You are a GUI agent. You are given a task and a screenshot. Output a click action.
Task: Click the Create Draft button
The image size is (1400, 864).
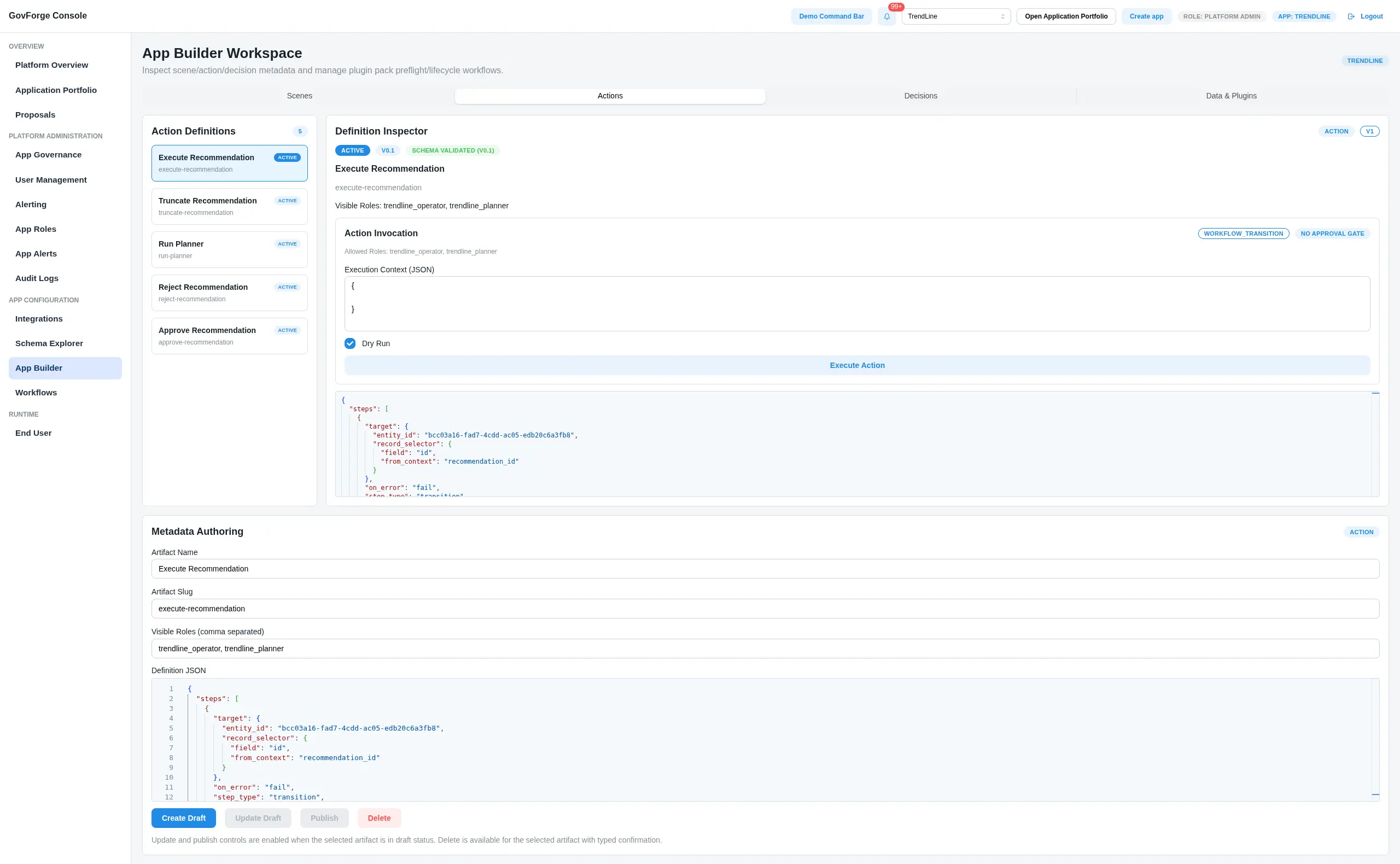click(x=183, y=818)
